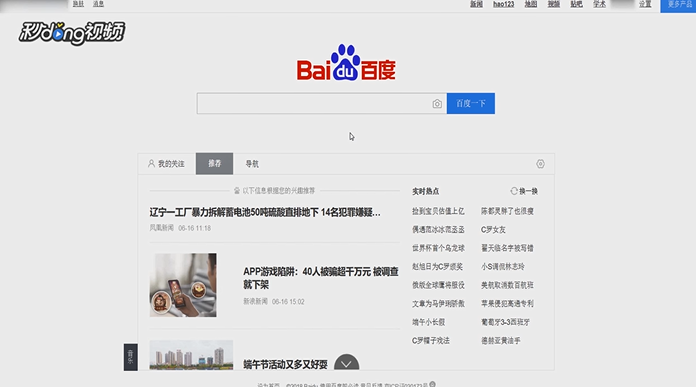Open hot topic 翟天临名字被写错
Screen dimensions: 696x387
[x=507, y=248]
